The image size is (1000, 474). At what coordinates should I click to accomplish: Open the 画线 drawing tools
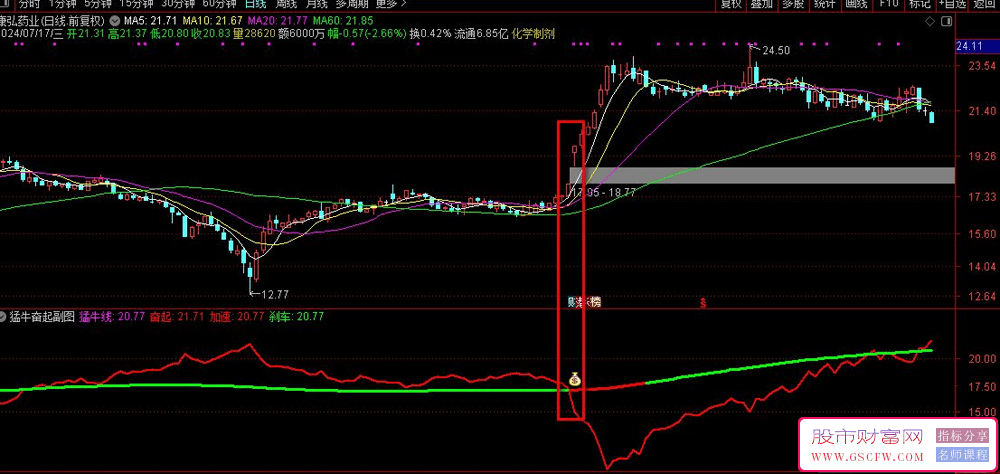857,3
